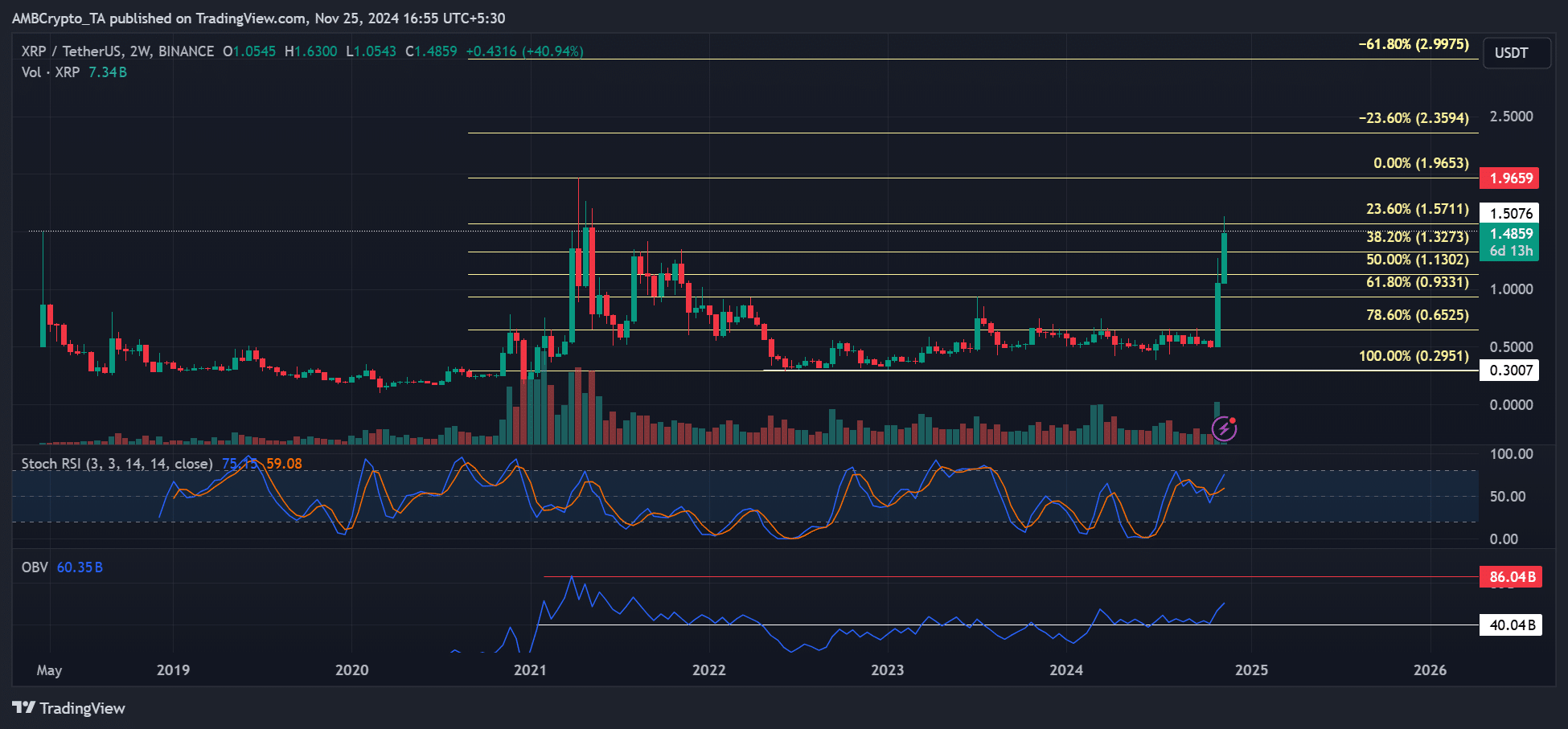The height and width of the screenshot is (729, 1568).
Task: Click the 0.0000 price scale value
Action: pyautogui.click(x=1511, y=405)
